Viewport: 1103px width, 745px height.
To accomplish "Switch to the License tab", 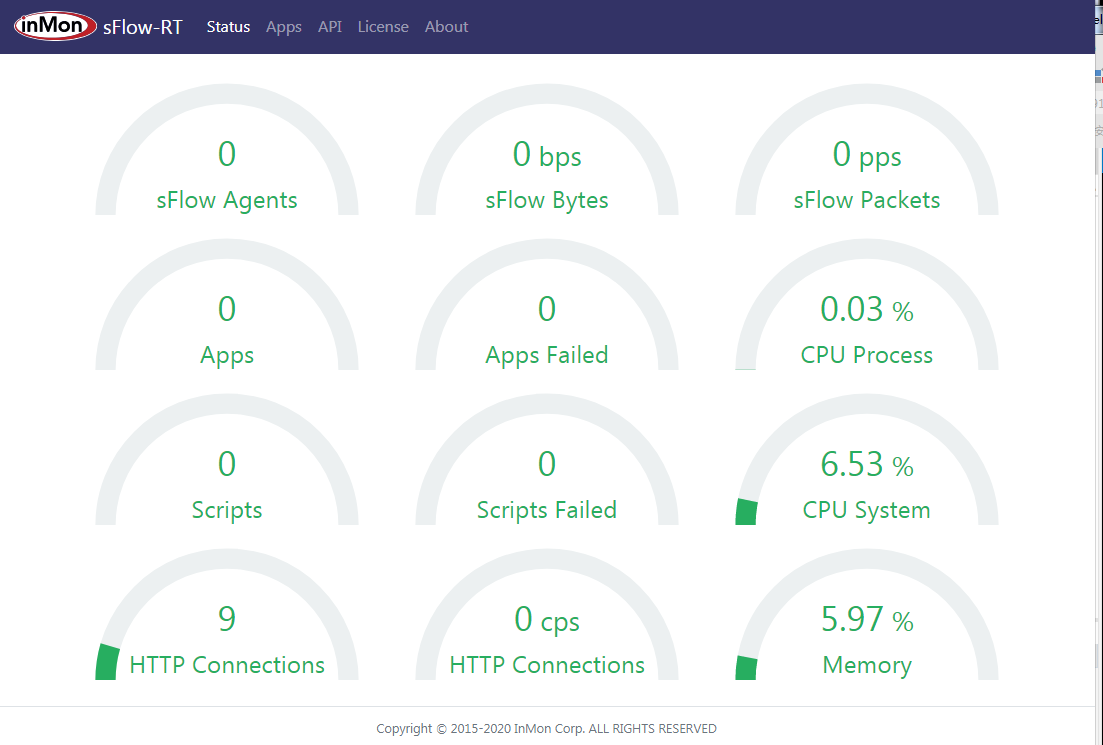I will tap(383, 26).
